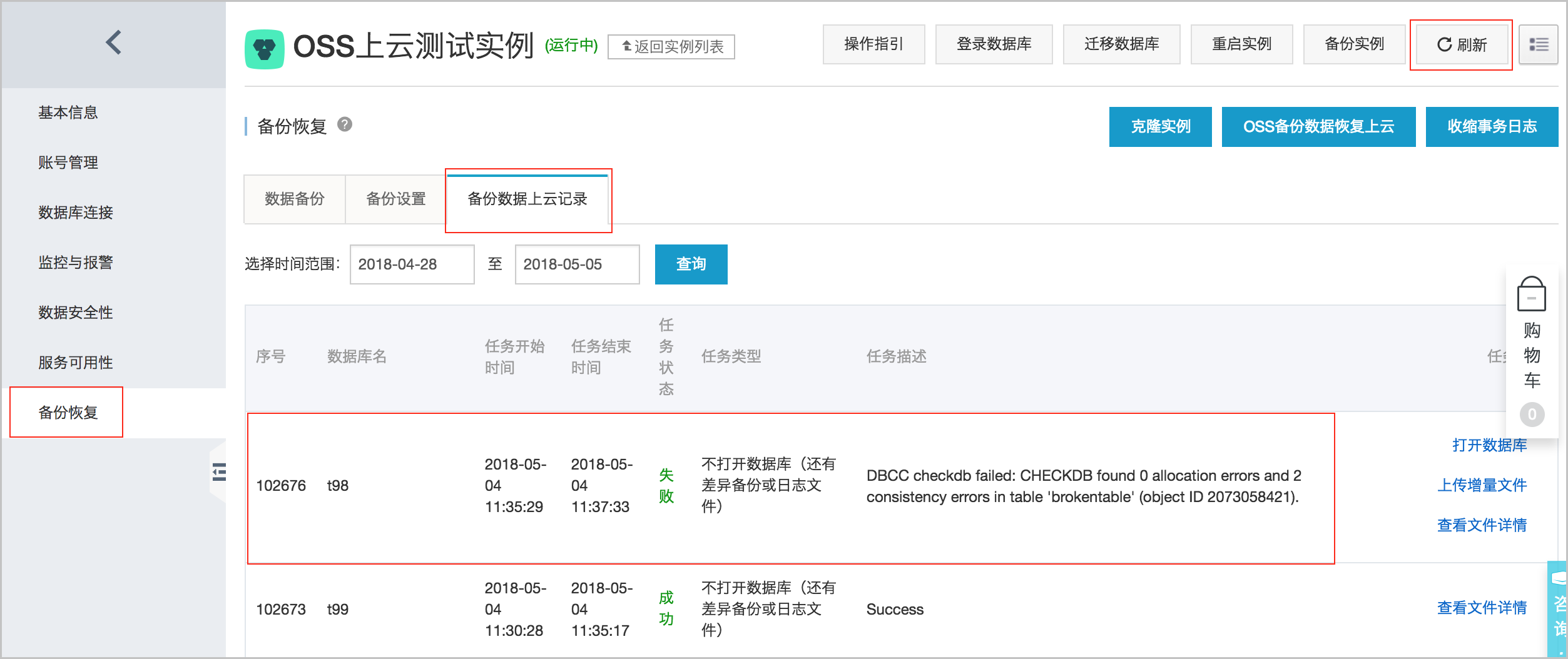Click start date field 2018-04-28
1568x659 pixels.
point(412,264)
